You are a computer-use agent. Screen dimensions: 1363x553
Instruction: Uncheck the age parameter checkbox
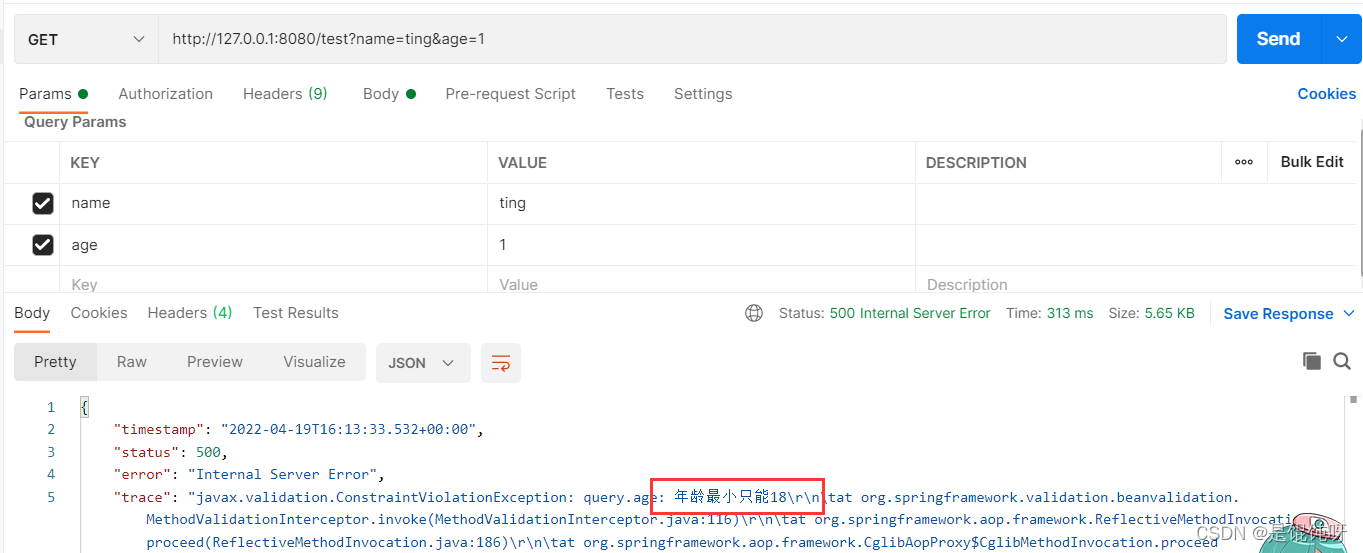pos(43,245)
